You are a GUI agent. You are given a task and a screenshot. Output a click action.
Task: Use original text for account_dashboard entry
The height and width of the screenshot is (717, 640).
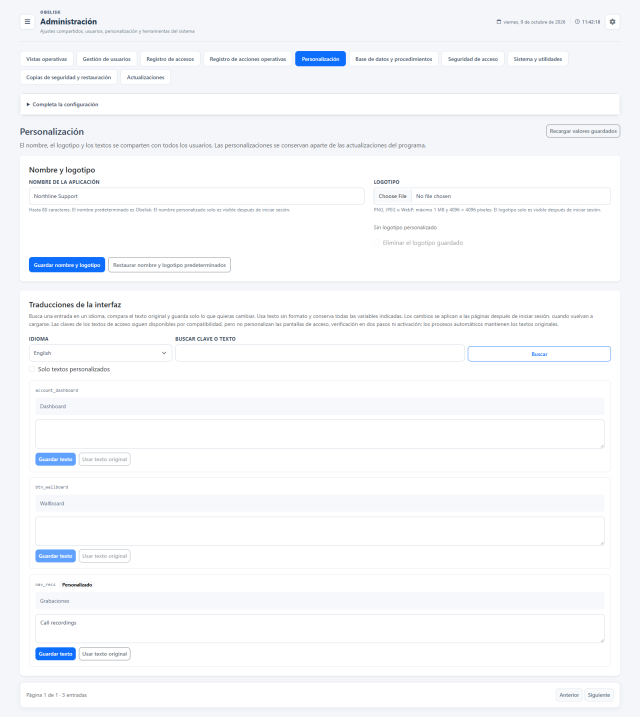(105, 459)
